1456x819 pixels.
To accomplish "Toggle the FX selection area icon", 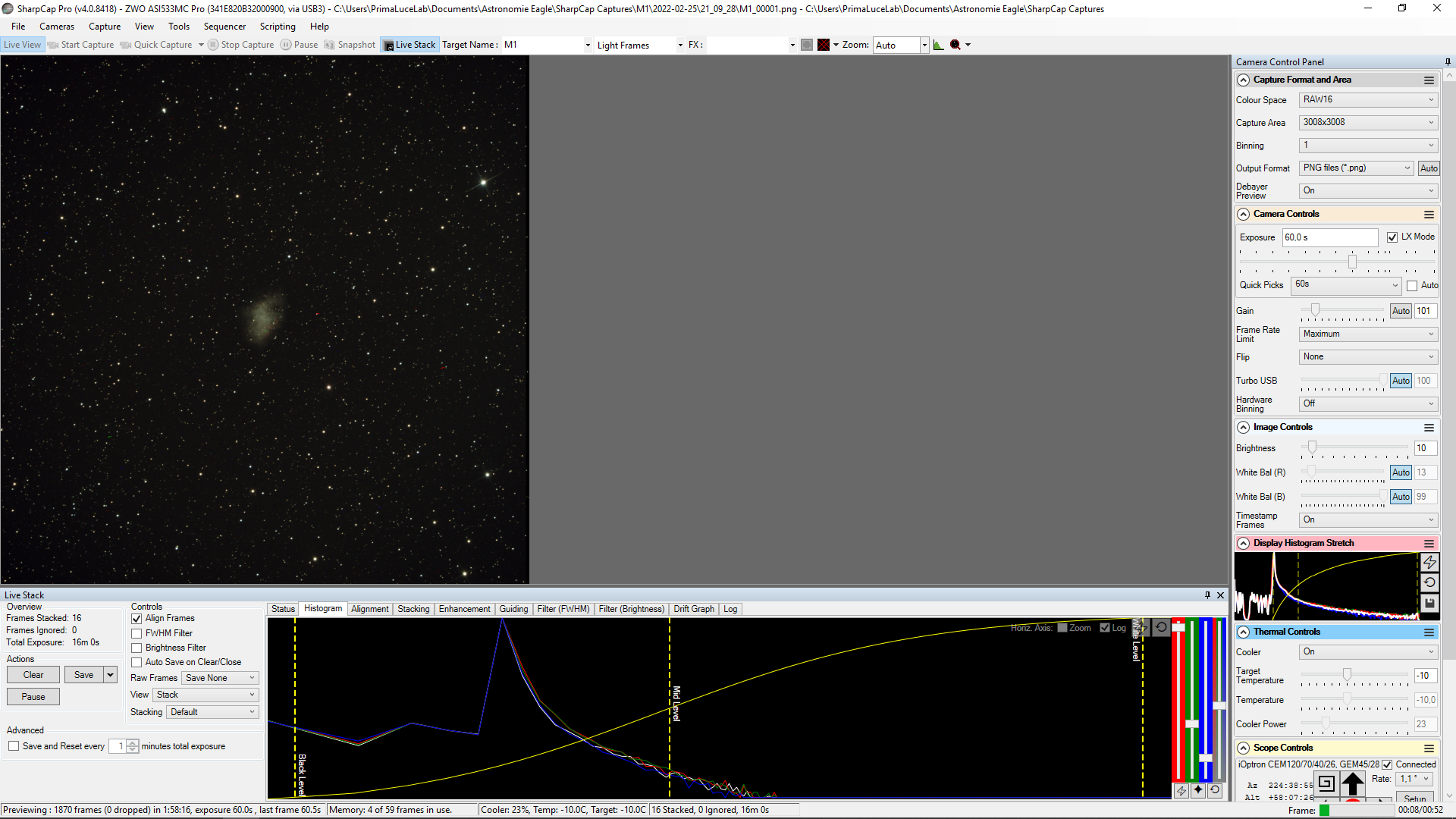I will (x=807, y=45).
